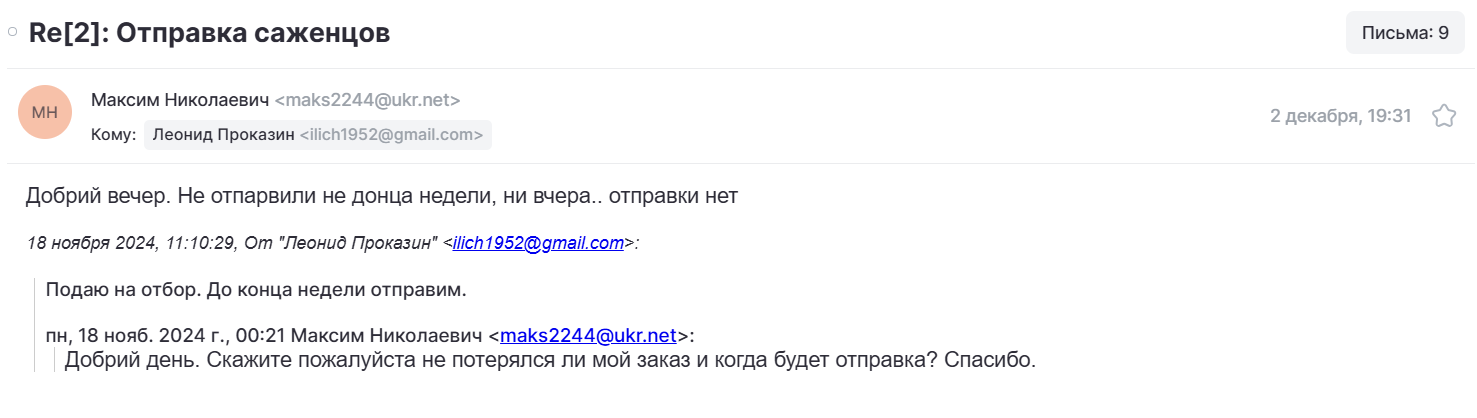Image resolution: width=1477 pixels, height=418 pixels.
Task: Open the МН sender avatar
Action: click(45, 113)
